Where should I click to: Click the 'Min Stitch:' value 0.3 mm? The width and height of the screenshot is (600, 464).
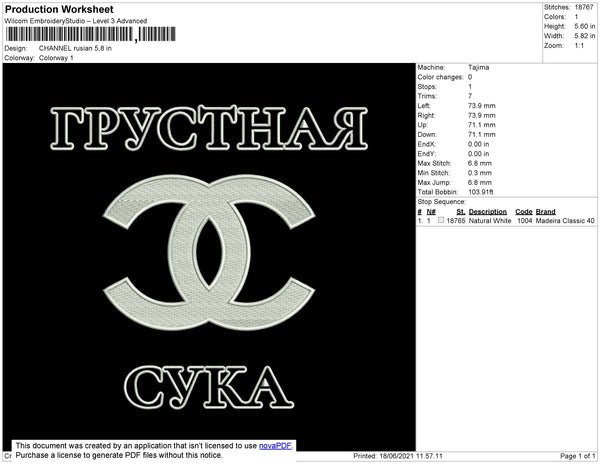pos(480,173)
